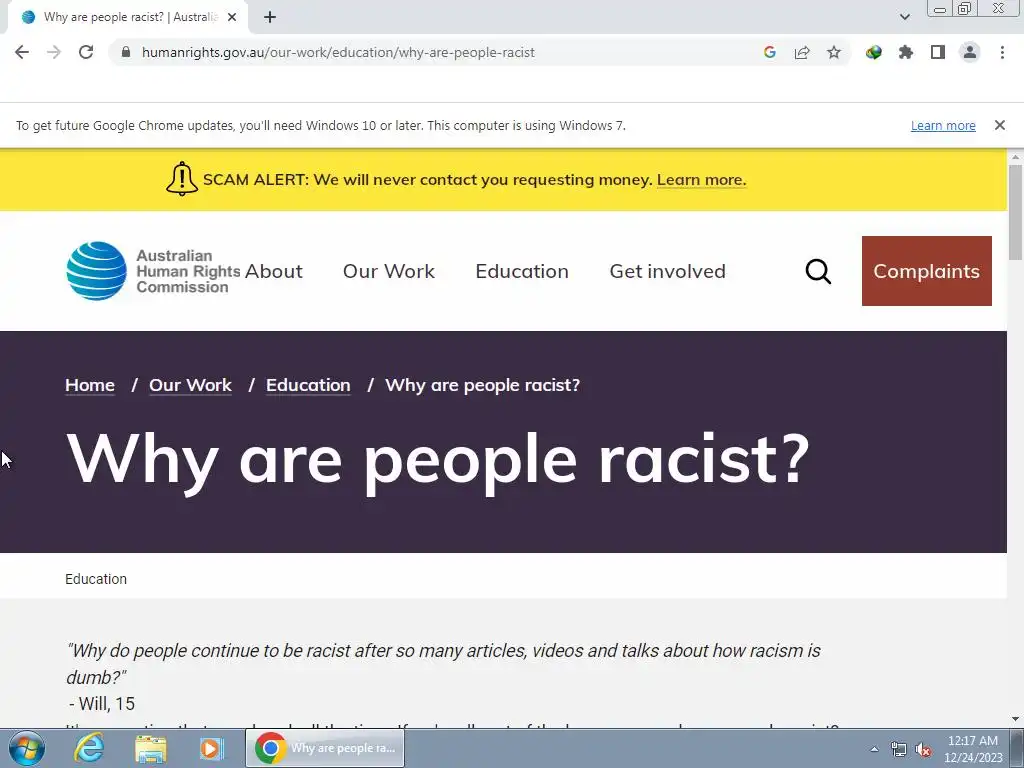This screenshot has width=1024, height=768.
Task: Click the quote attribution '- Will, 15'
Action: point(102,704)
